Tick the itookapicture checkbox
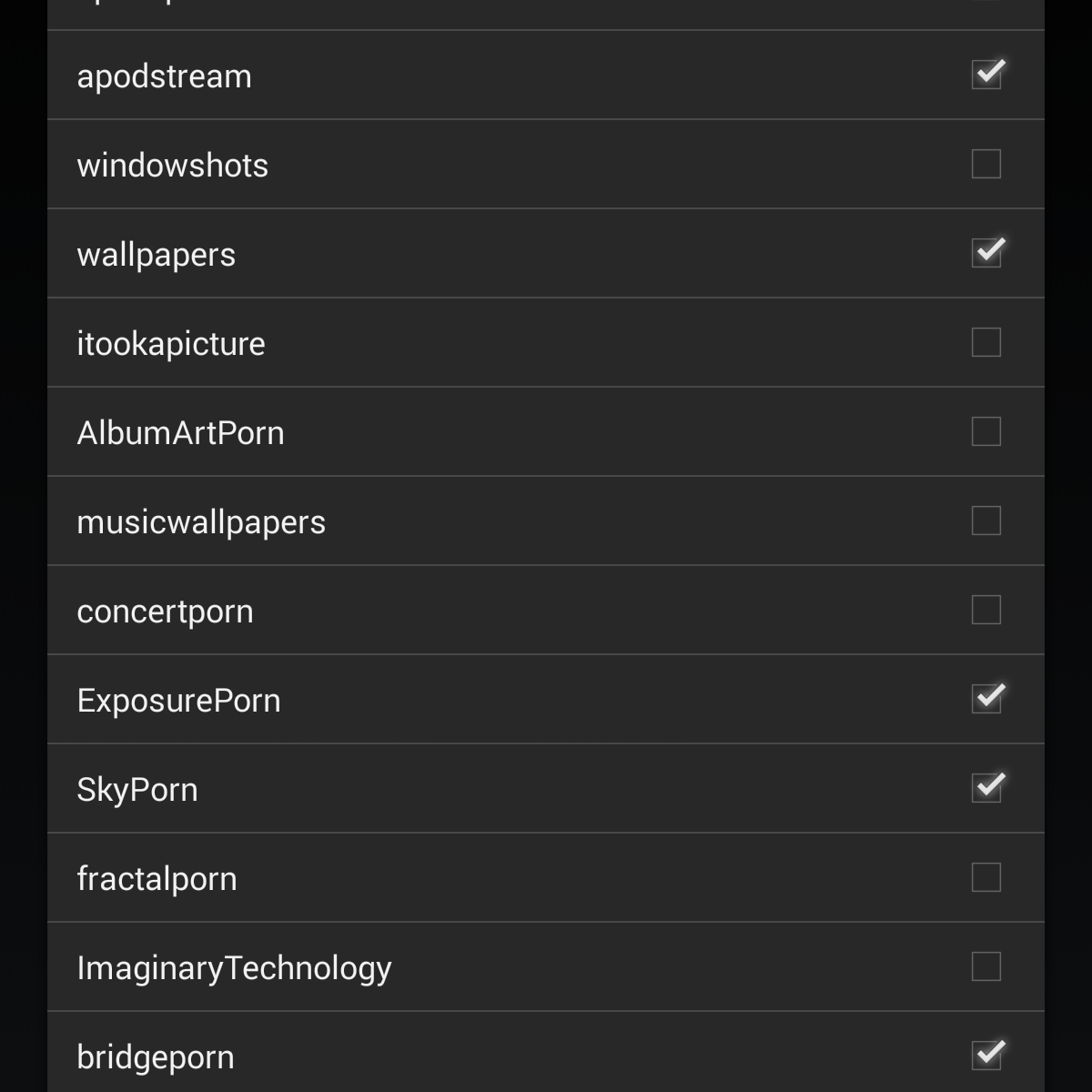The width and height of the screenshot is (1092, 1092). [986, 342]
